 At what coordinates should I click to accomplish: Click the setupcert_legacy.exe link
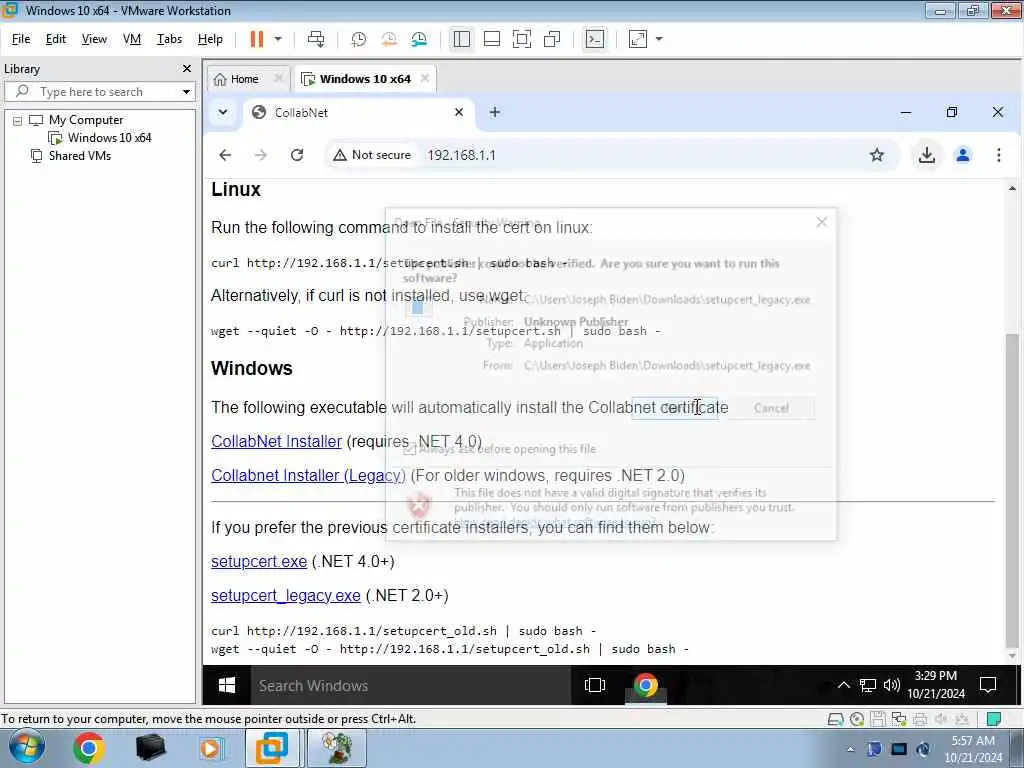[285, 596]
